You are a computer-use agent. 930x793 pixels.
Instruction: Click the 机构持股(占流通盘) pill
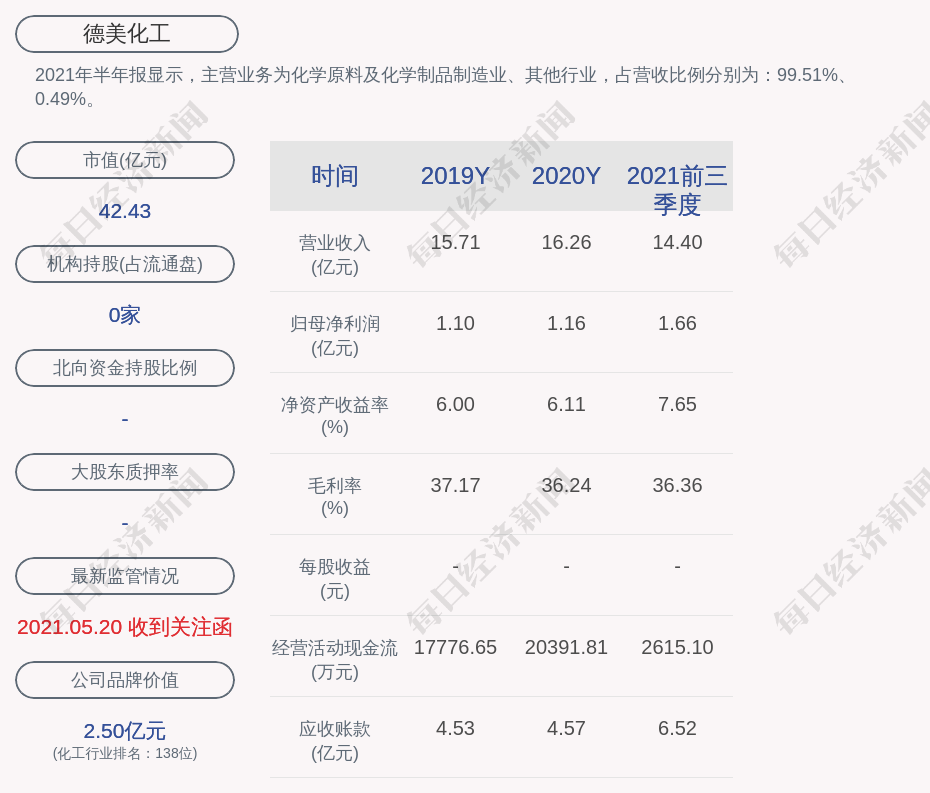point(125,264)
